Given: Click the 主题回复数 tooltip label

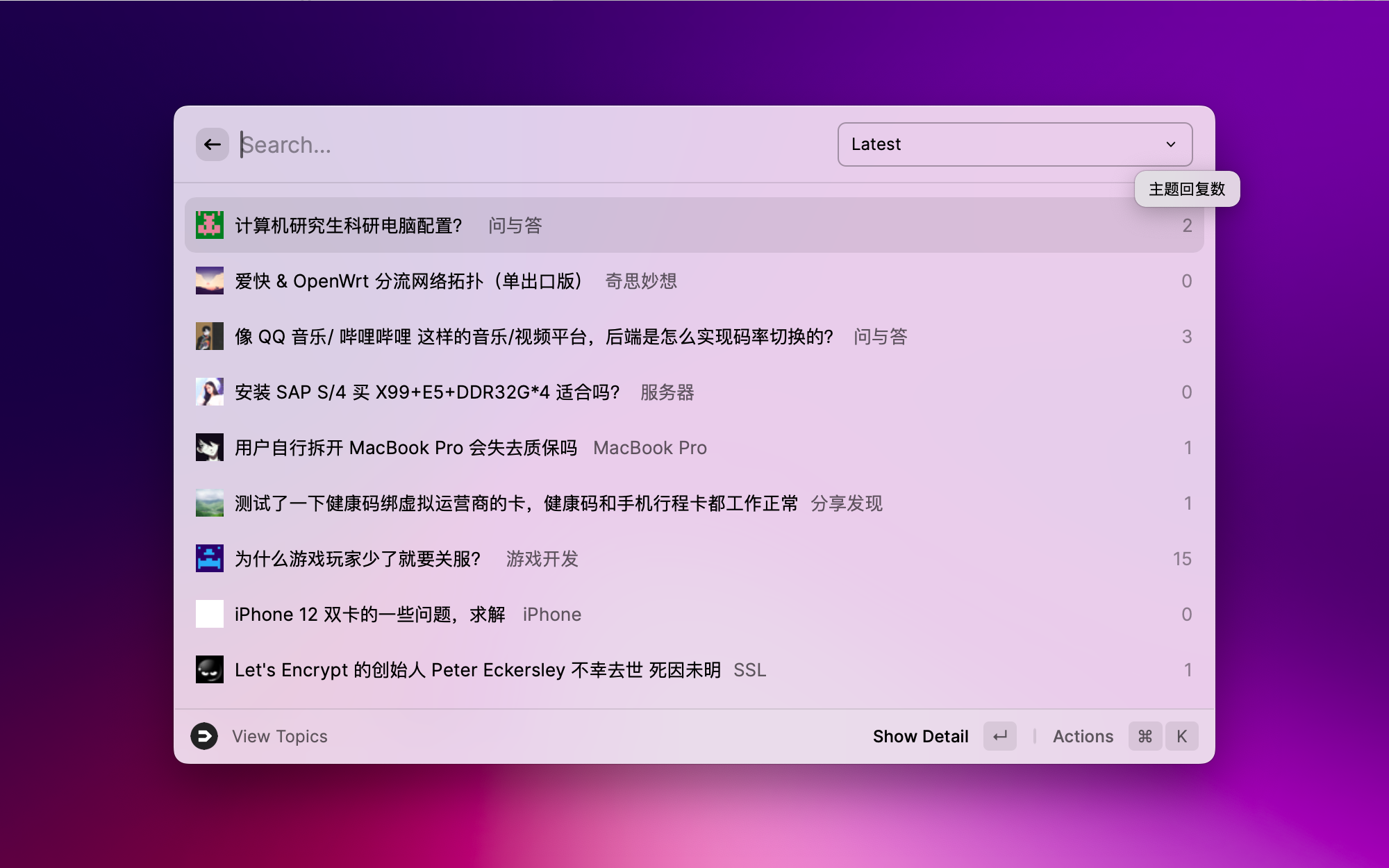Looking at the screenshot, I should pyautogui.click(x=1187, y=188).
